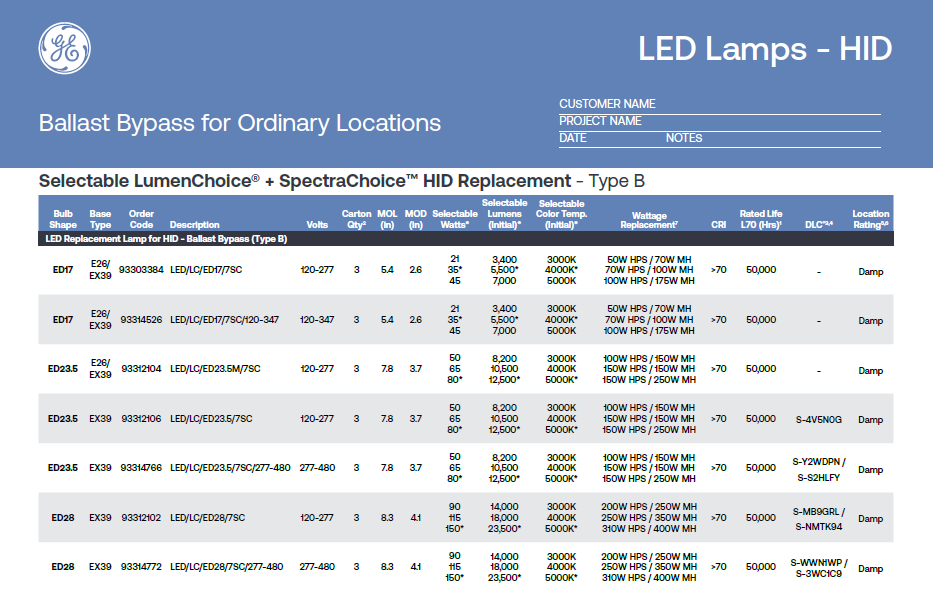Click '12,500*' lumens in the 93312104 row

tap(505, 380)
